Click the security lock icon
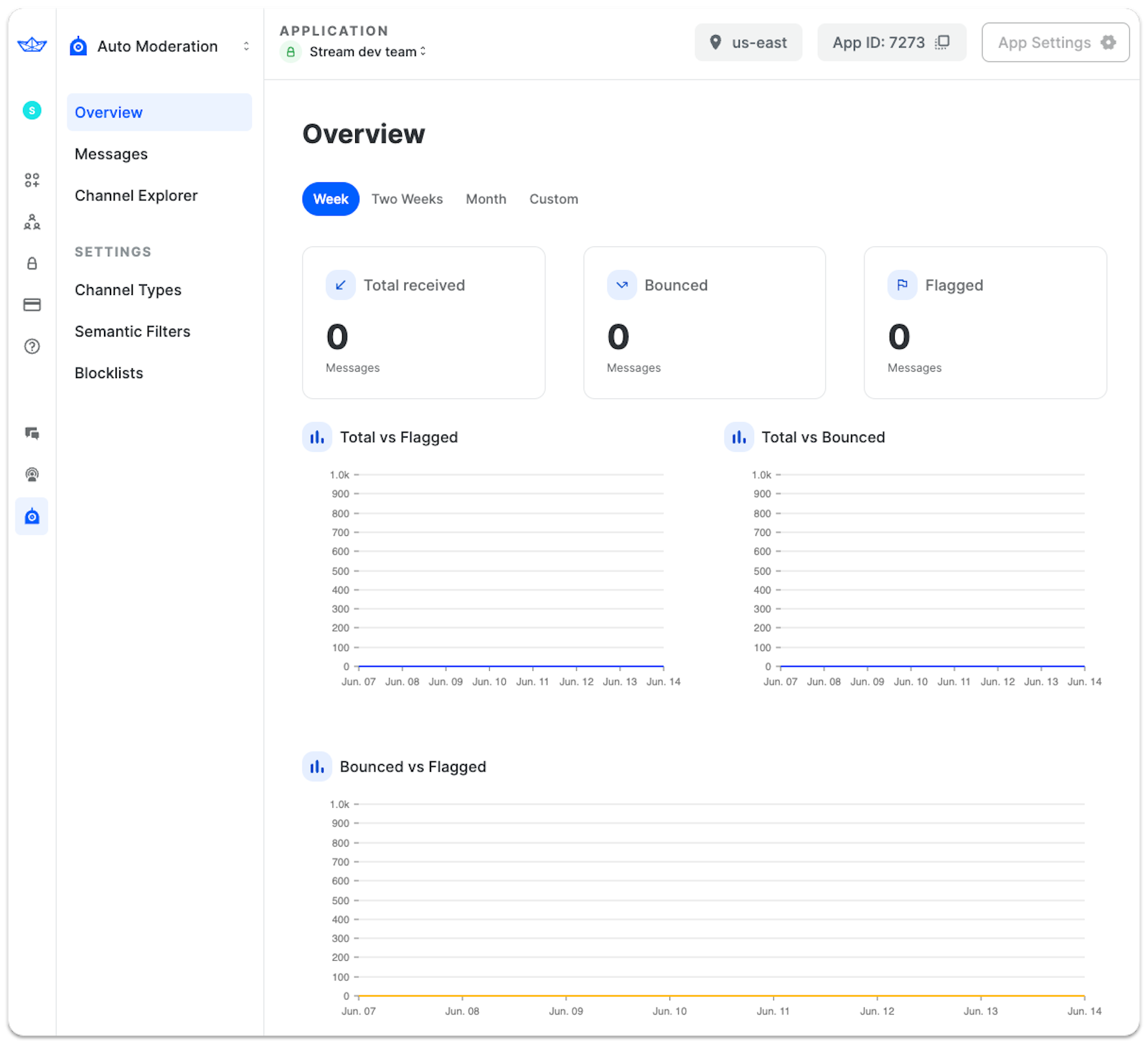The height and width of the screenshot is (1044, 1148). pyautogui.click(x=32, y=263)
